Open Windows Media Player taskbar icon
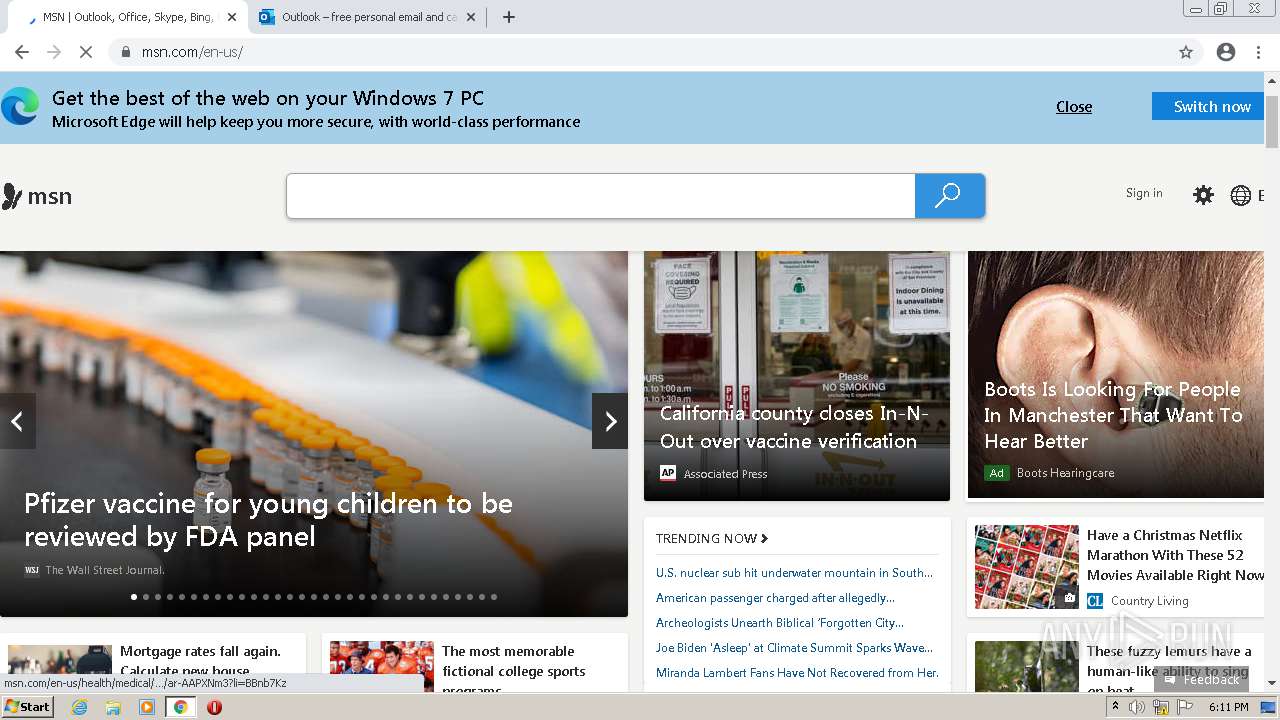 (x=147, y=707)
